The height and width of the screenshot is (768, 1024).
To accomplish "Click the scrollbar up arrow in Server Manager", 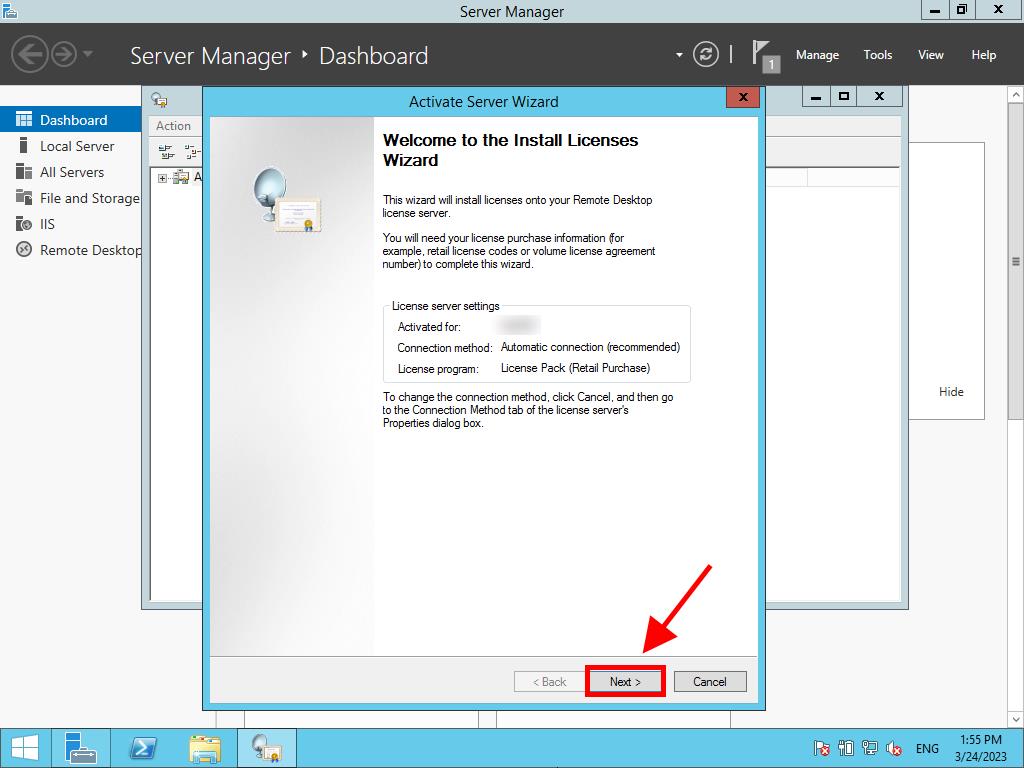I will point(1016,95).
